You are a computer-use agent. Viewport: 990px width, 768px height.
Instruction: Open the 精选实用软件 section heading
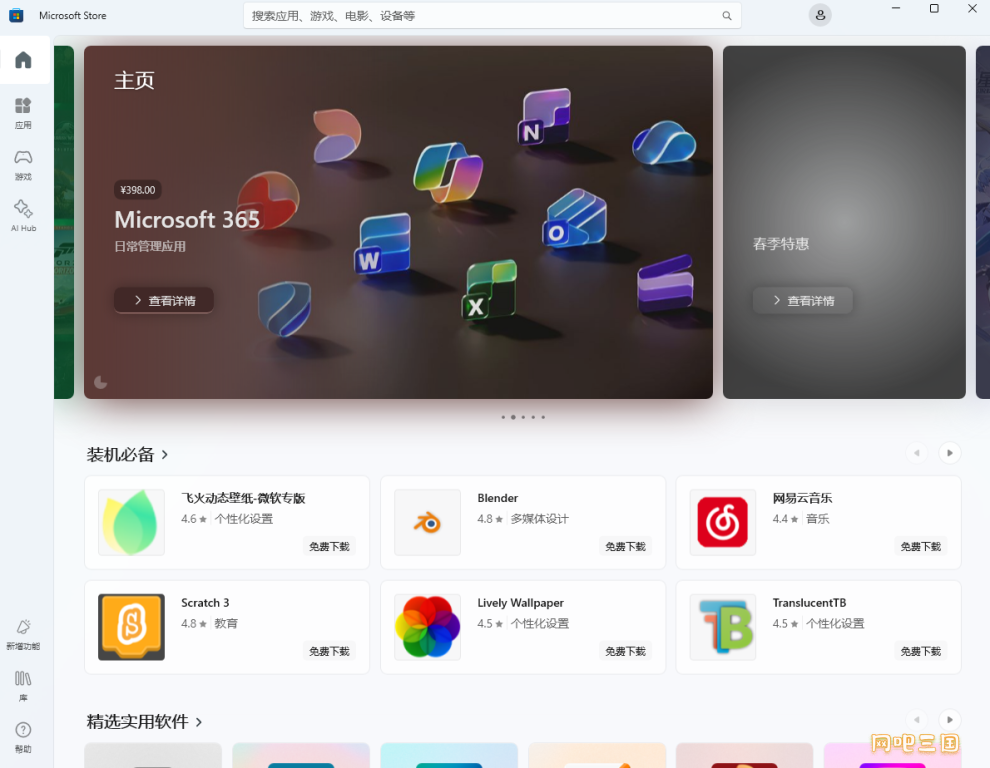(x=138, y=721)
